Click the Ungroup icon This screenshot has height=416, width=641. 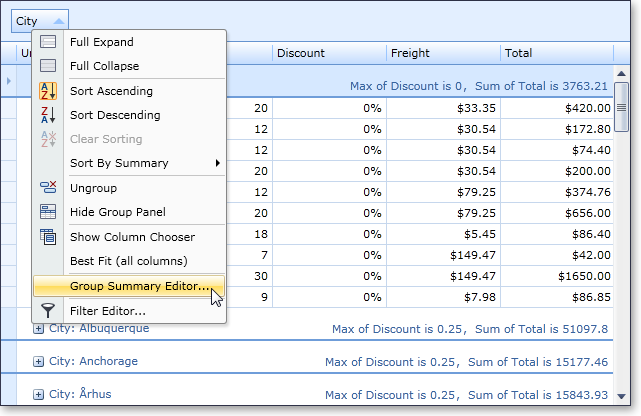pyautogui.click(x=48, y=188)
